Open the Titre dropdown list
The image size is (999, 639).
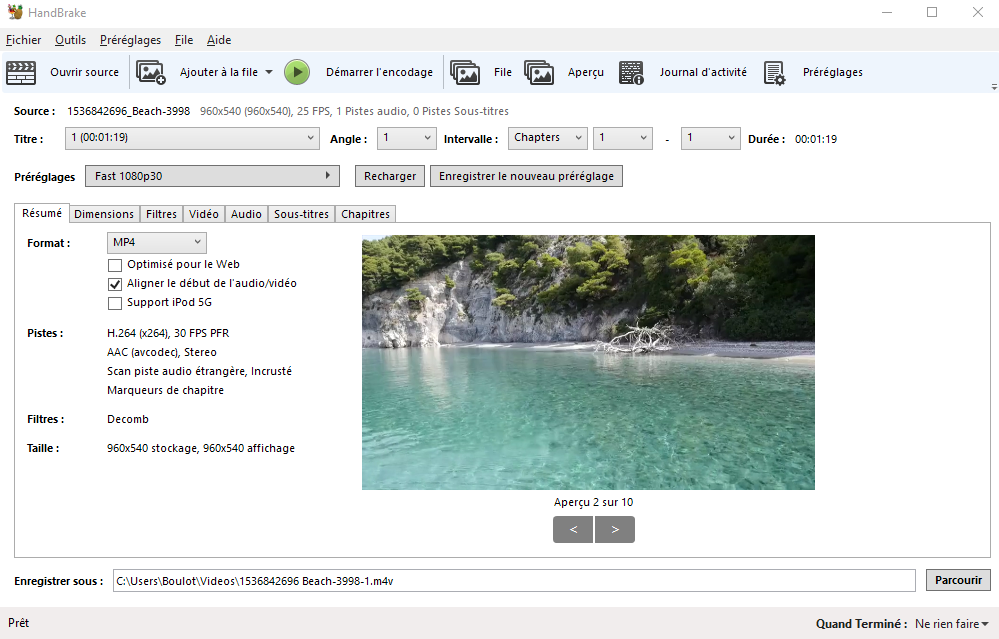click(192, 139)
